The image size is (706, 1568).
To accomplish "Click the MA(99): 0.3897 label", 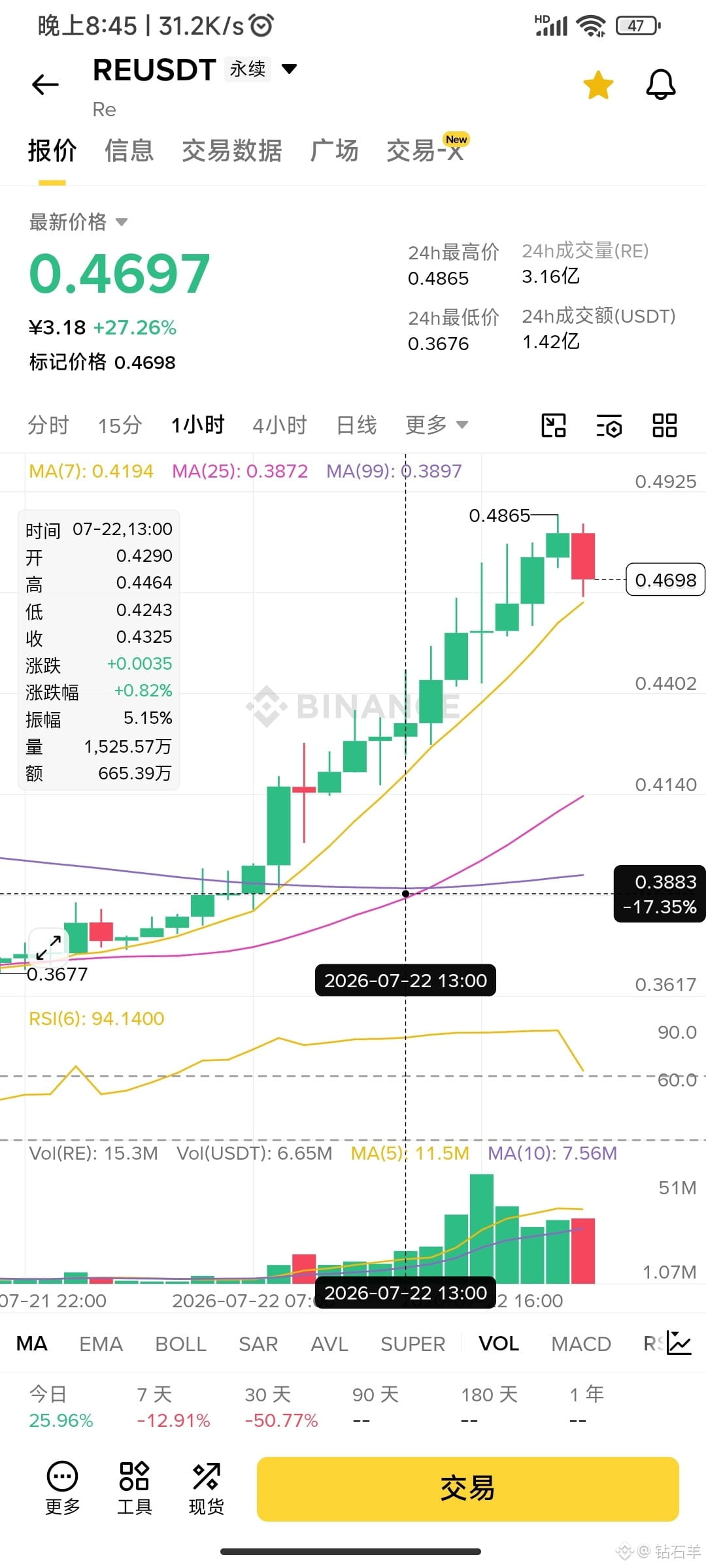I will (394, 471).
